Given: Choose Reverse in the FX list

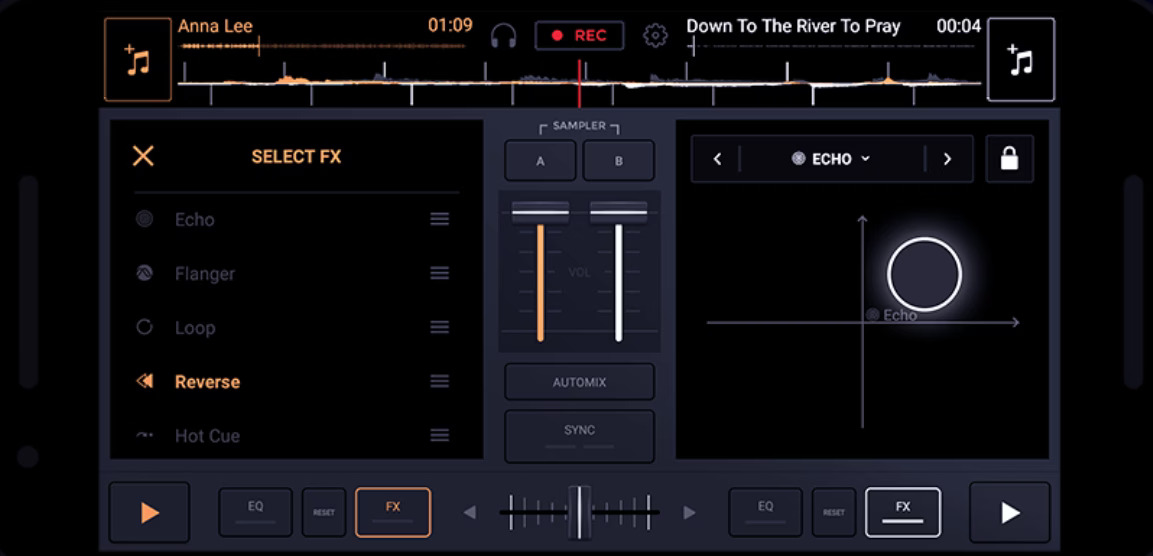Looking at the screenshot, I should [x=296, y=381].
